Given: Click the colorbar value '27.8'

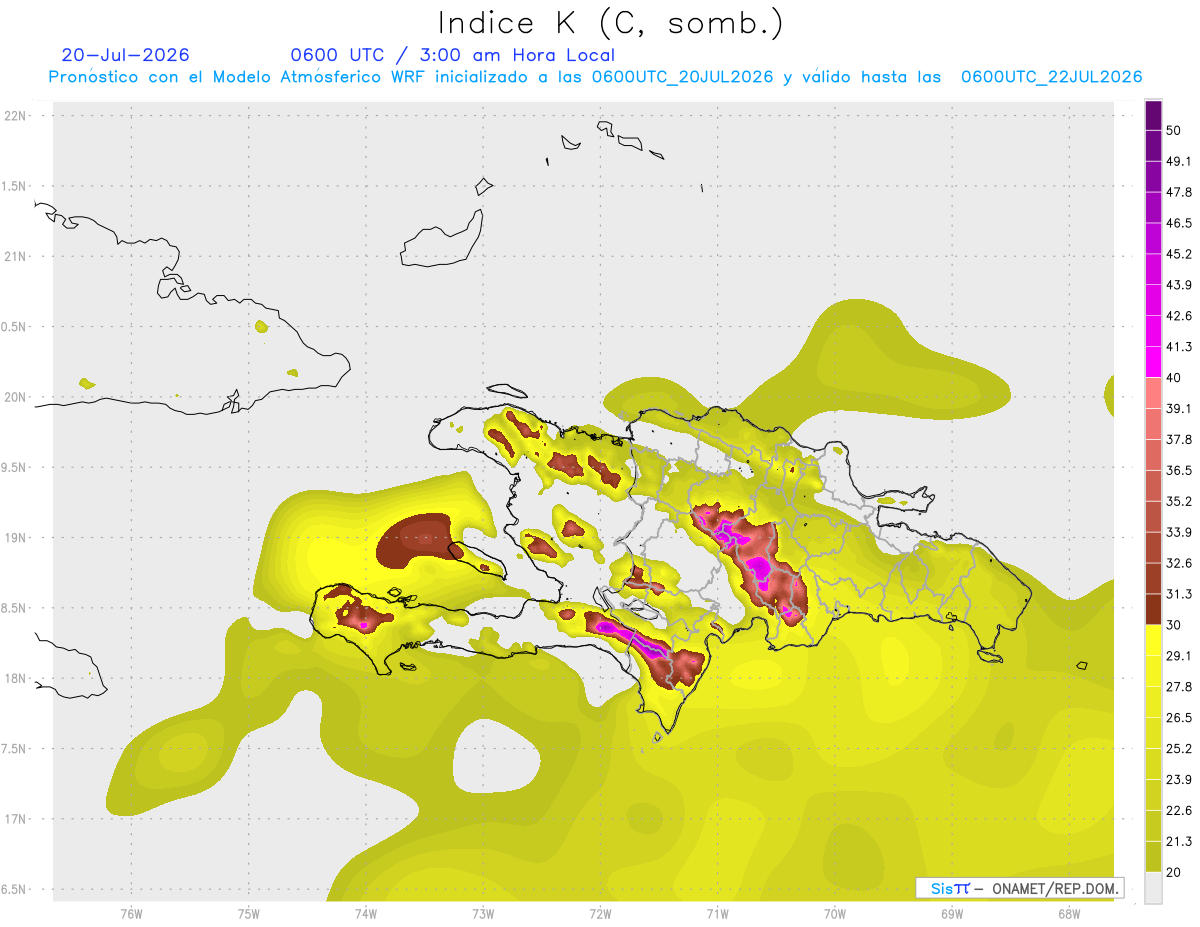Looking at the screenshot, I should point(1179,686).
